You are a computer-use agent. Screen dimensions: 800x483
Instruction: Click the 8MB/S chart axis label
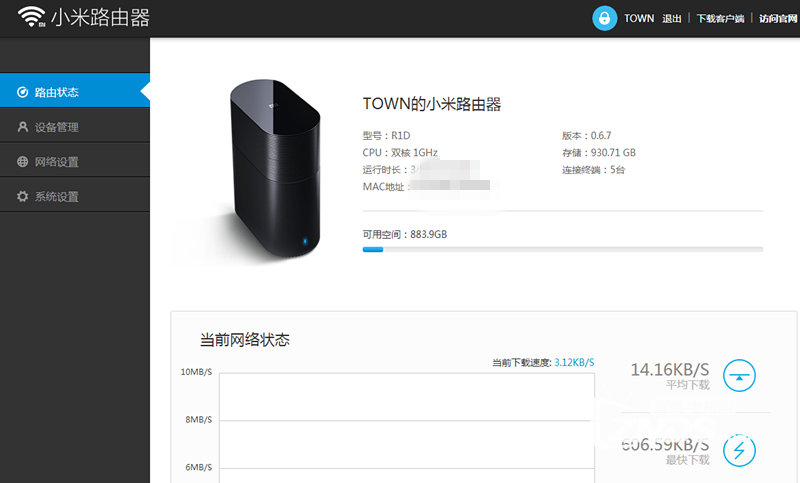click(198, 419)
